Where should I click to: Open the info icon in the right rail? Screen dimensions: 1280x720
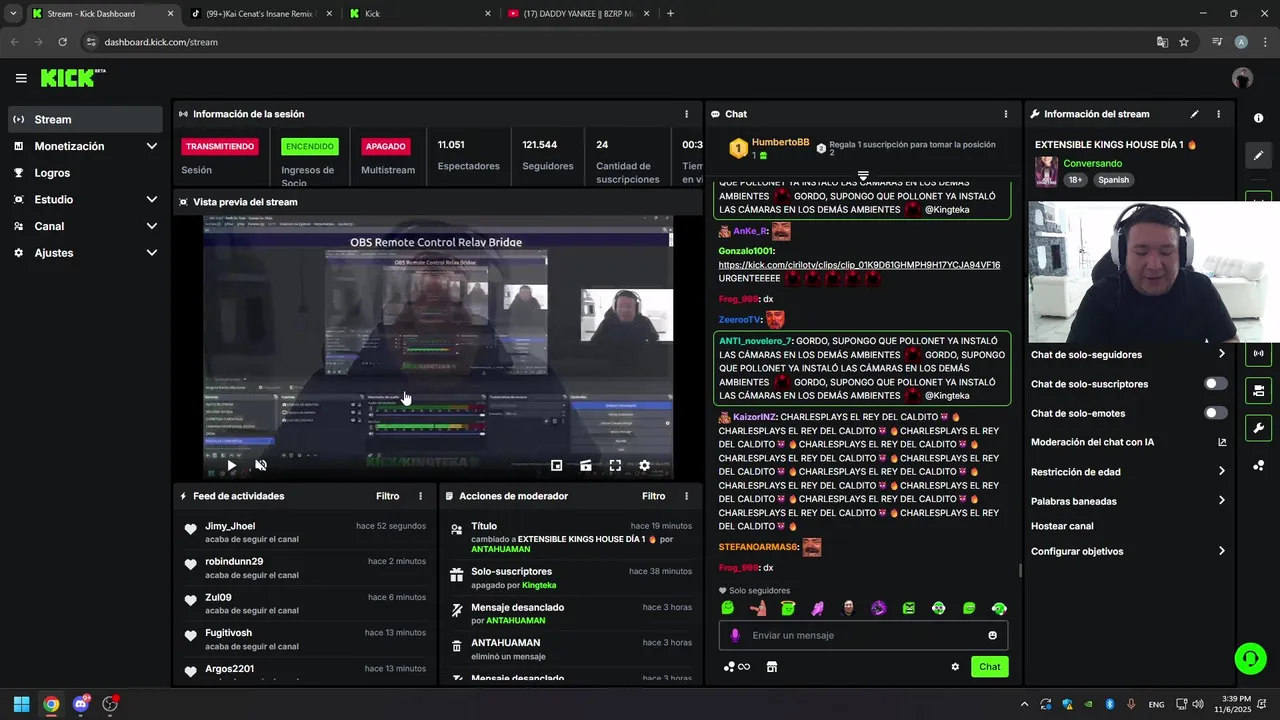click(x=1258, y=118)
